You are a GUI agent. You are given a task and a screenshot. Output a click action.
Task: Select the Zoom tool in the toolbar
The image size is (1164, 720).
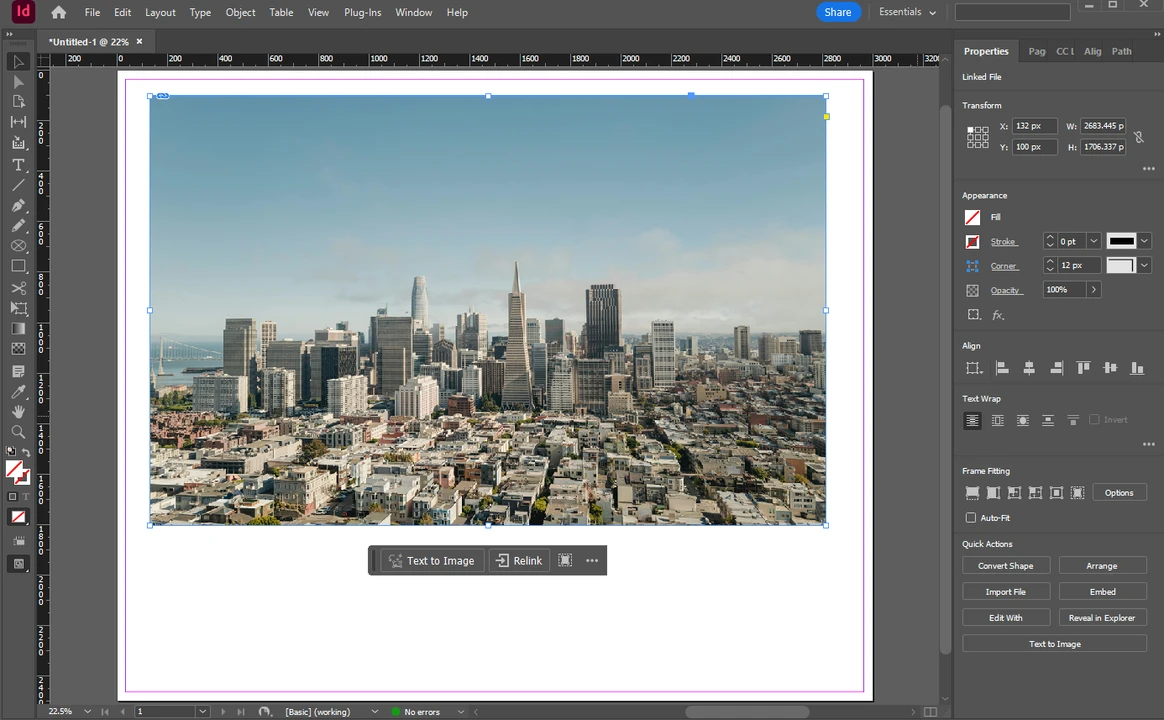click(19, 432)
